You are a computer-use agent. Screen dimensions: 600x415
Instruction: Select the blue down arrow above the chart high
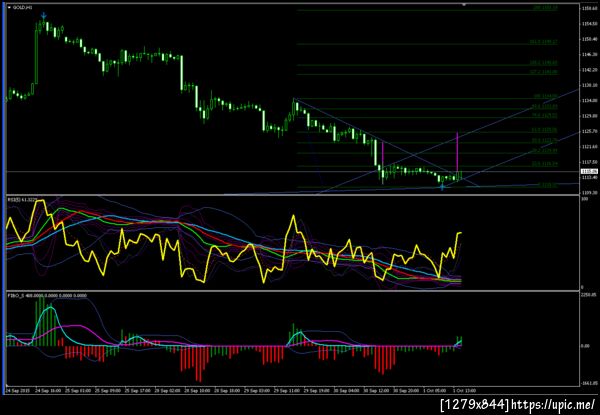click(44, 16)
